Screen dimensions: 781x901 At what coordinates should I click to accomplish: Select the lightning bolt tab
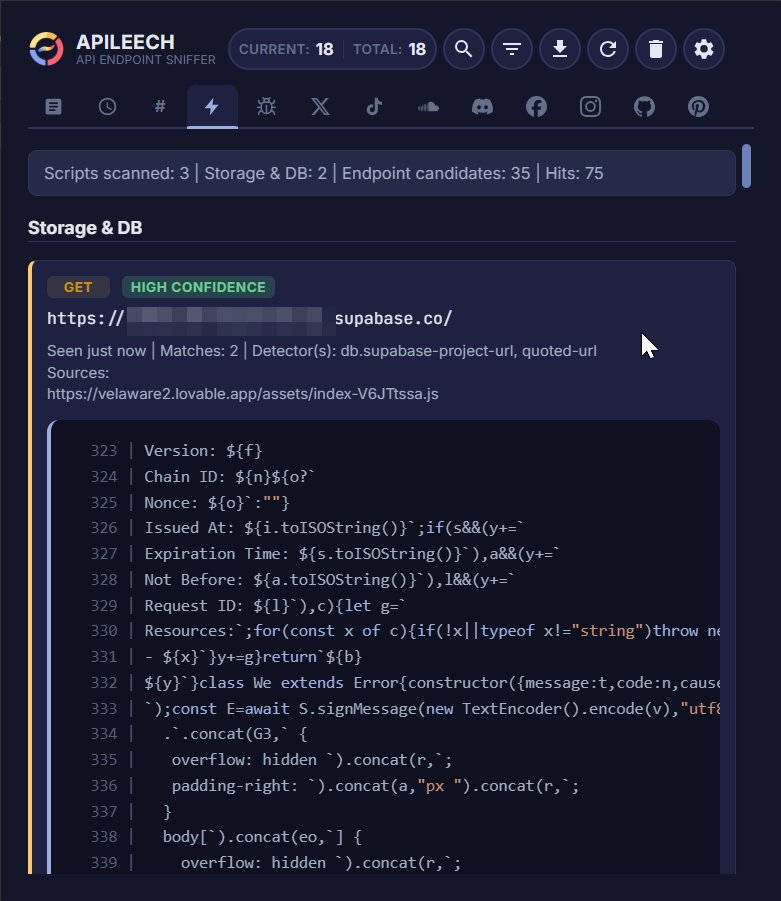point(212,106)
